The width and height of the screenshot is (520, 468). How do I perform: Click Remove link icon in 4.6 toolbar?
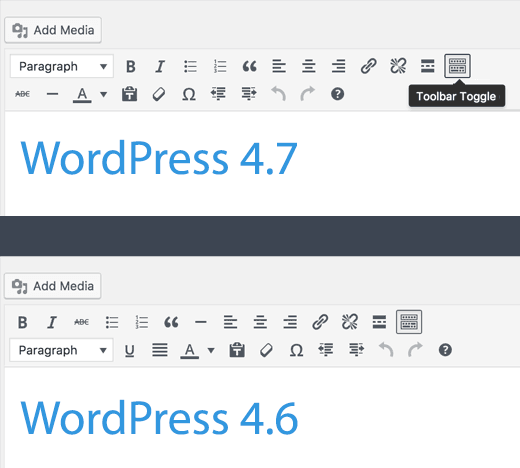[350, 322]
